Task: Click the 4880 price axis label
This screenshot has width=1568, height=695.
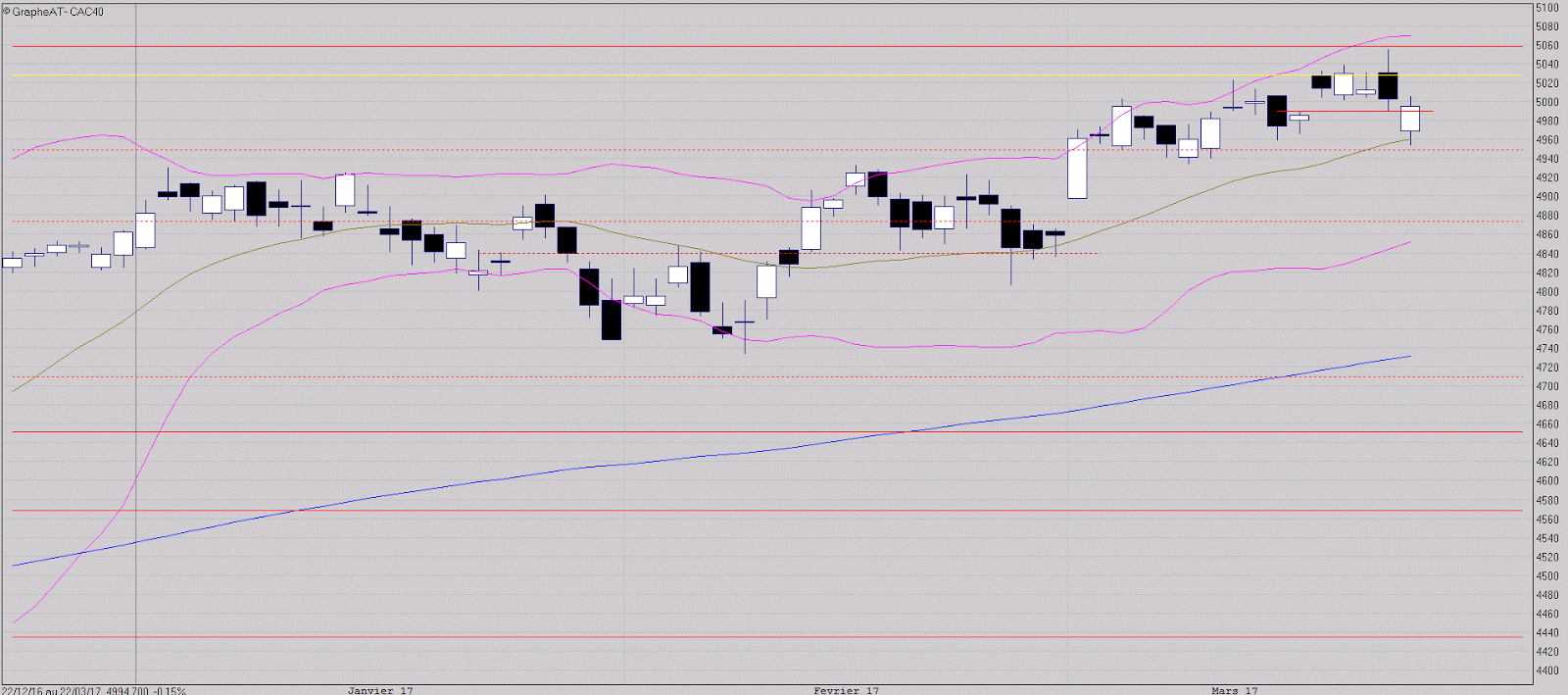Action: 1547,216
